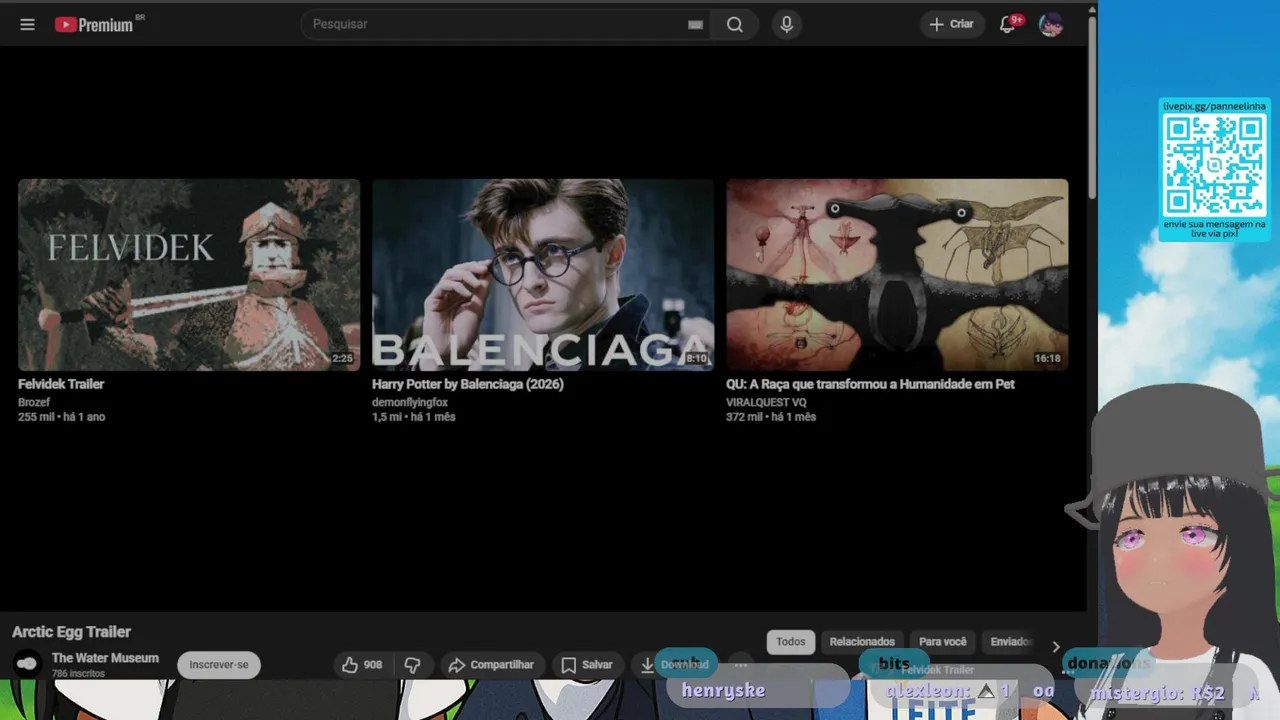The height and width of the screenshot is (720, 1280).
Task: Open the YouTube hamburger guide menu
Action: [x=27, y=24]
